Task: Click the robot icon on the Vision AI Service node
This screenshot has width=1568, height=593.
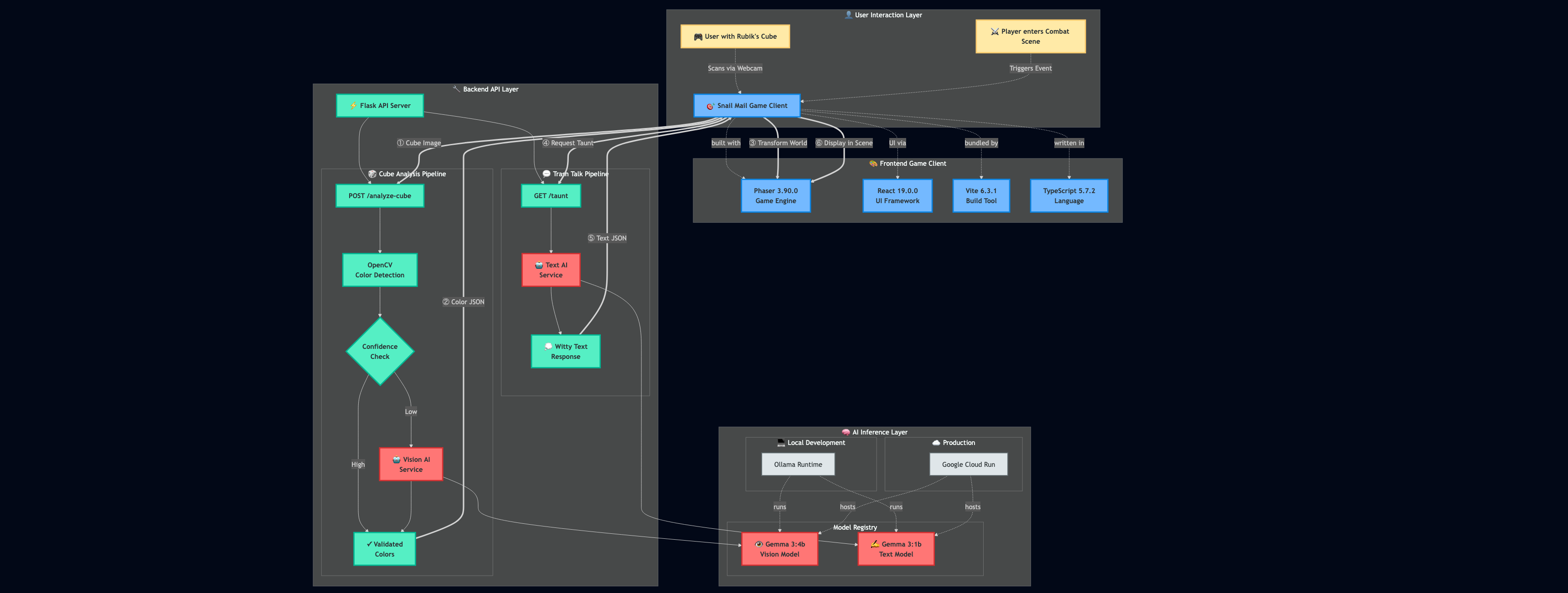Action: 396,460
